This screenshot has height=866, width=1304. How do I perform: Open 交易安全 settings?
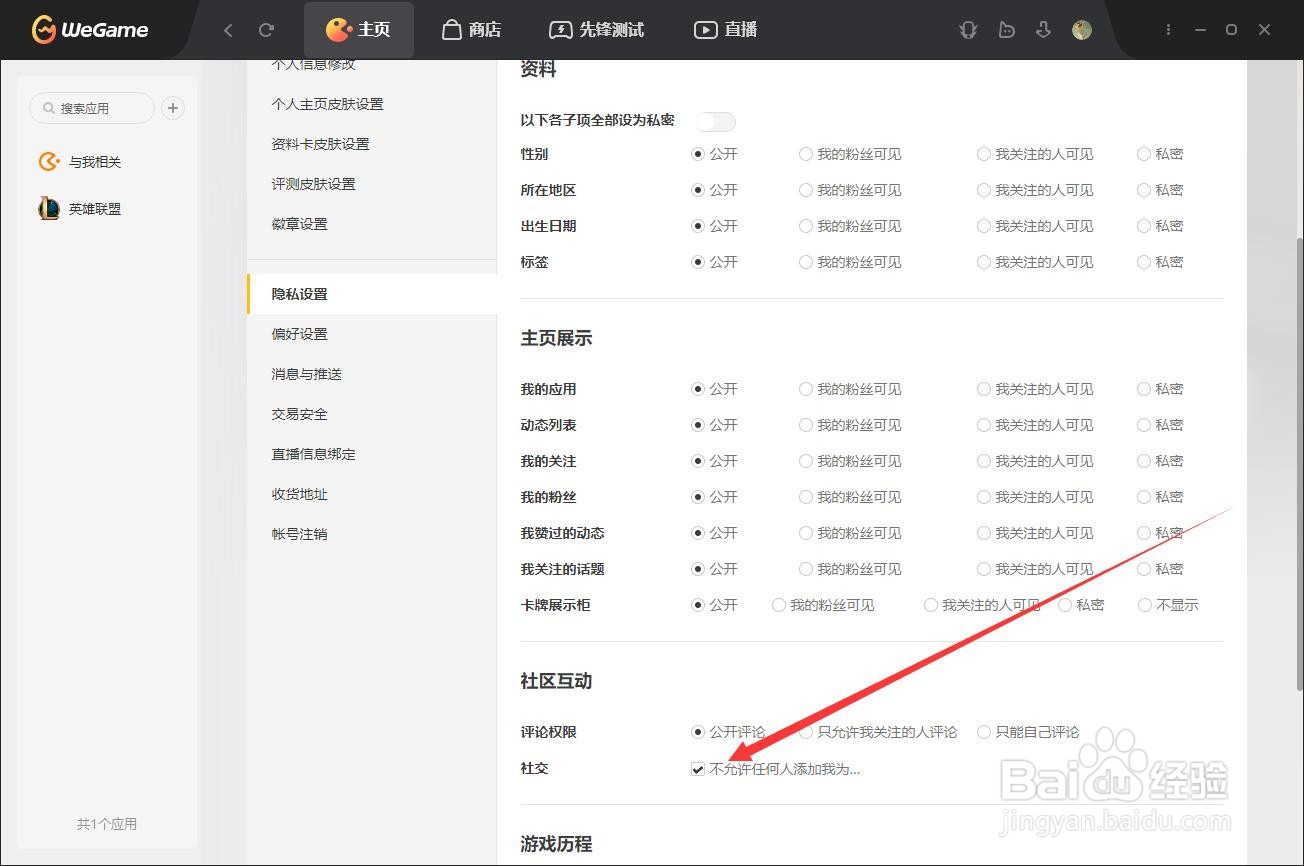coord(299,414)
